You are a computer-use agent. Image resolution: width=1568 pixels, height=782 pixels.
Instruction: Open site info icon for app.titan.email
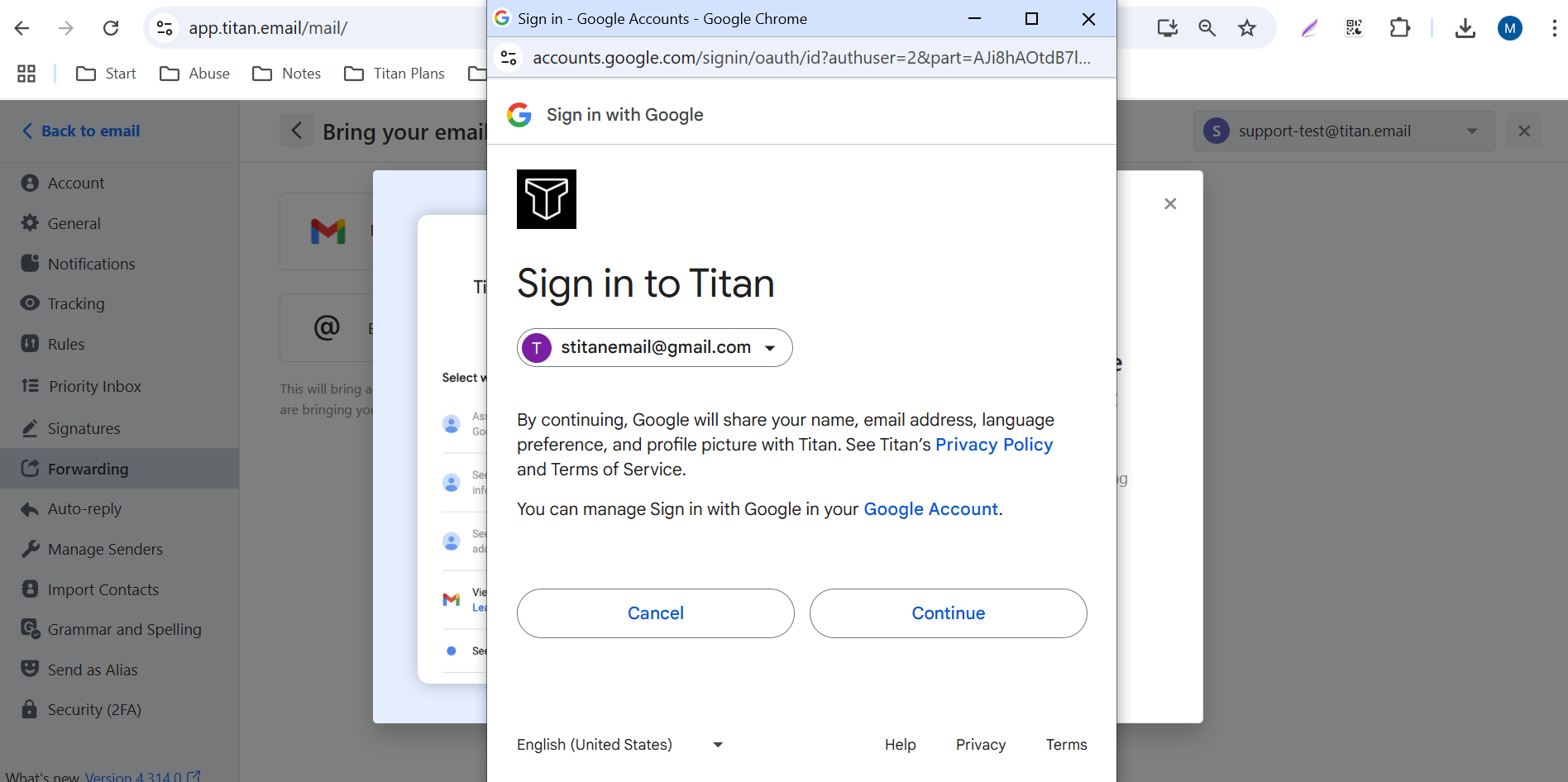[165, 28]
